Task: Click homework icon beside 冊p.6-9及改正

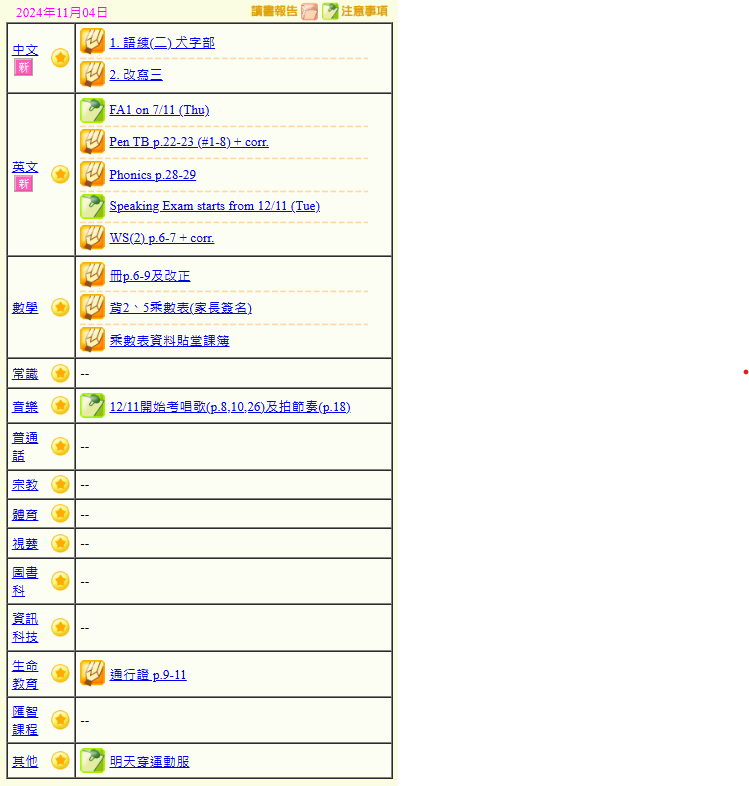Action: pos(92,275)
